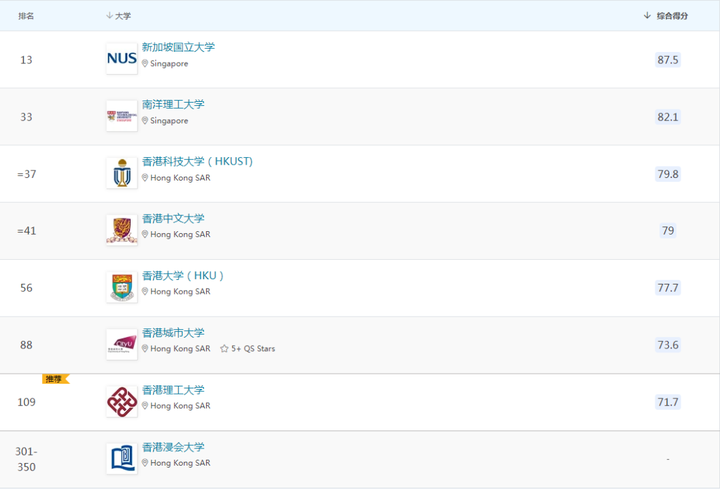Click Hong Kong SAR under 香港理工大学
The image size is (720, 489).
click(180, 406)
